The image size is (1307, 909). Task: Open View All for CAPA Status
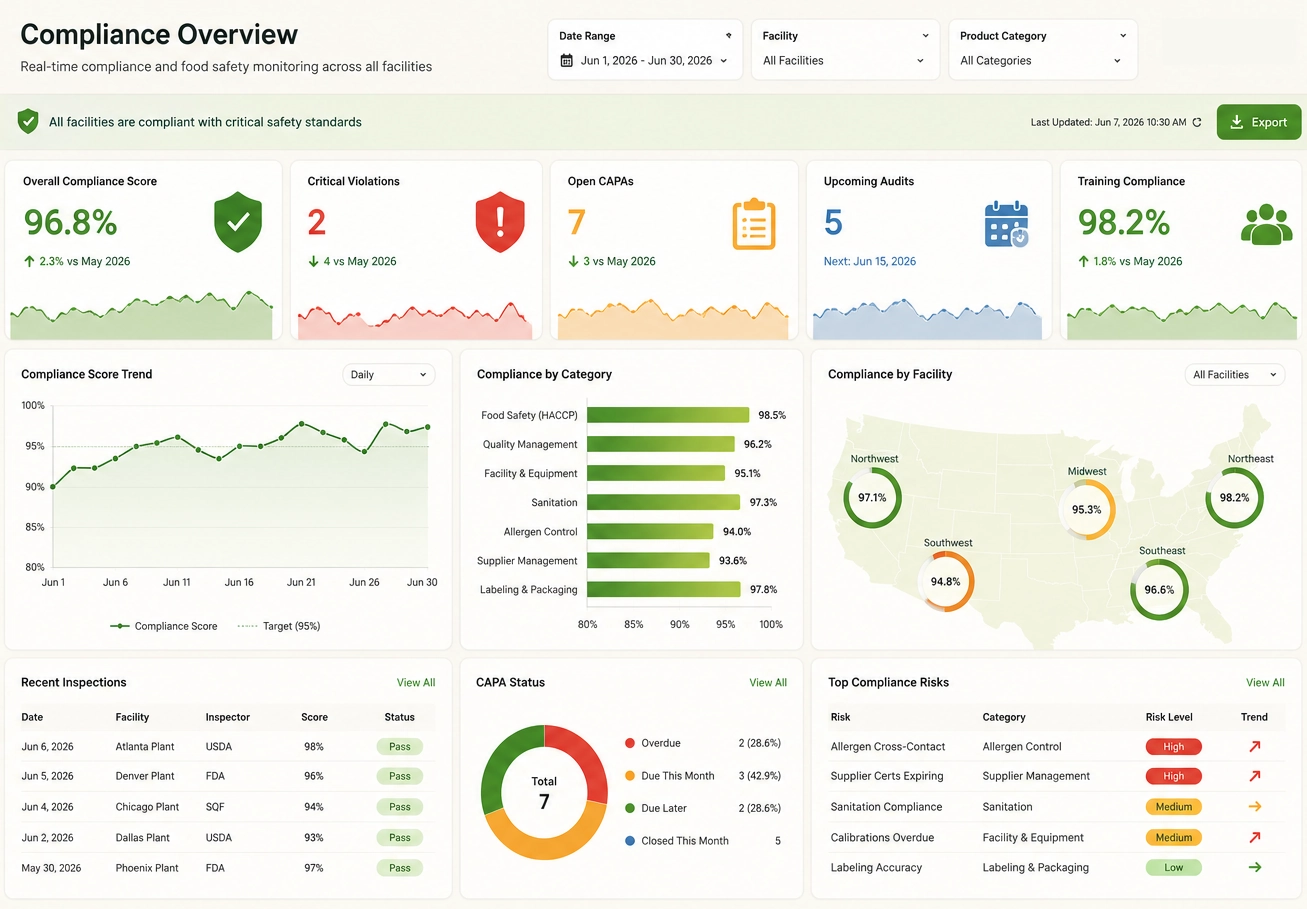point(768,683)
